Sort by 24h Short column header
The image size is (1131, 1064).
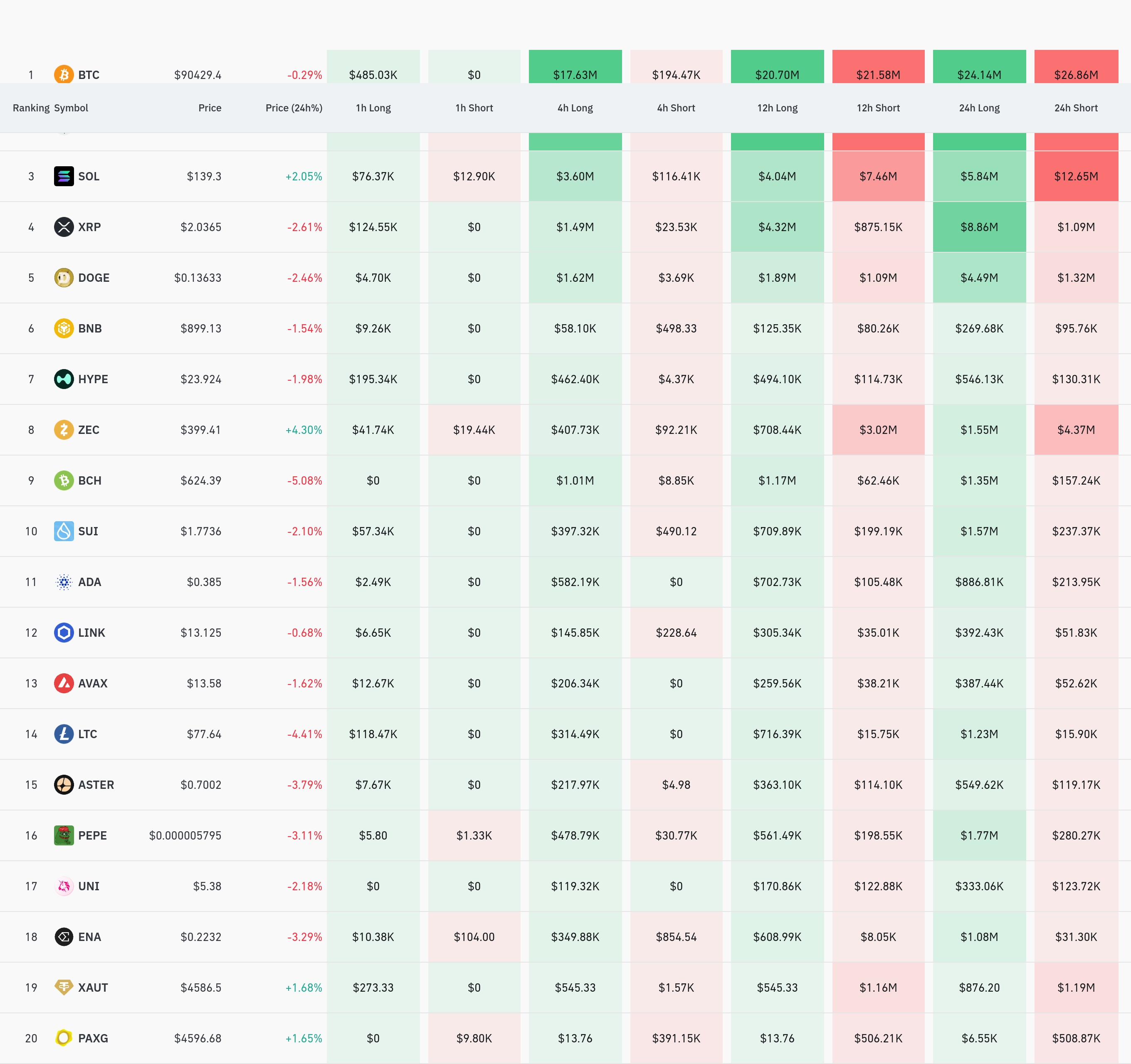1076,108
